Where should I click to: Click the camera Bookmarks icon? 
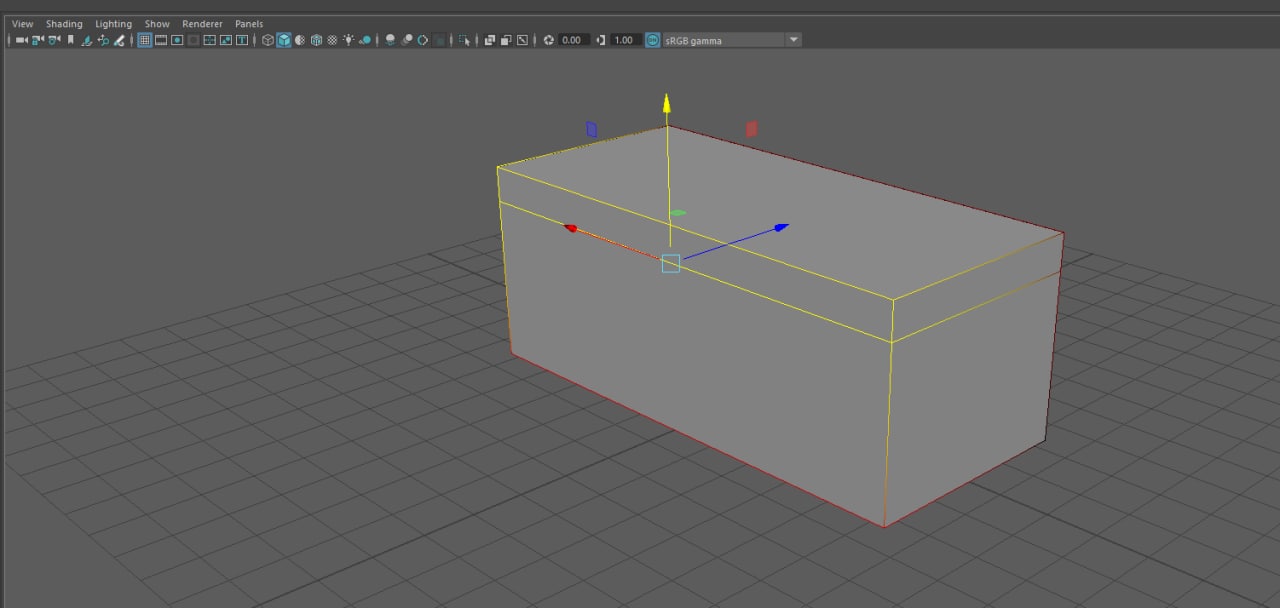[70, 40]
